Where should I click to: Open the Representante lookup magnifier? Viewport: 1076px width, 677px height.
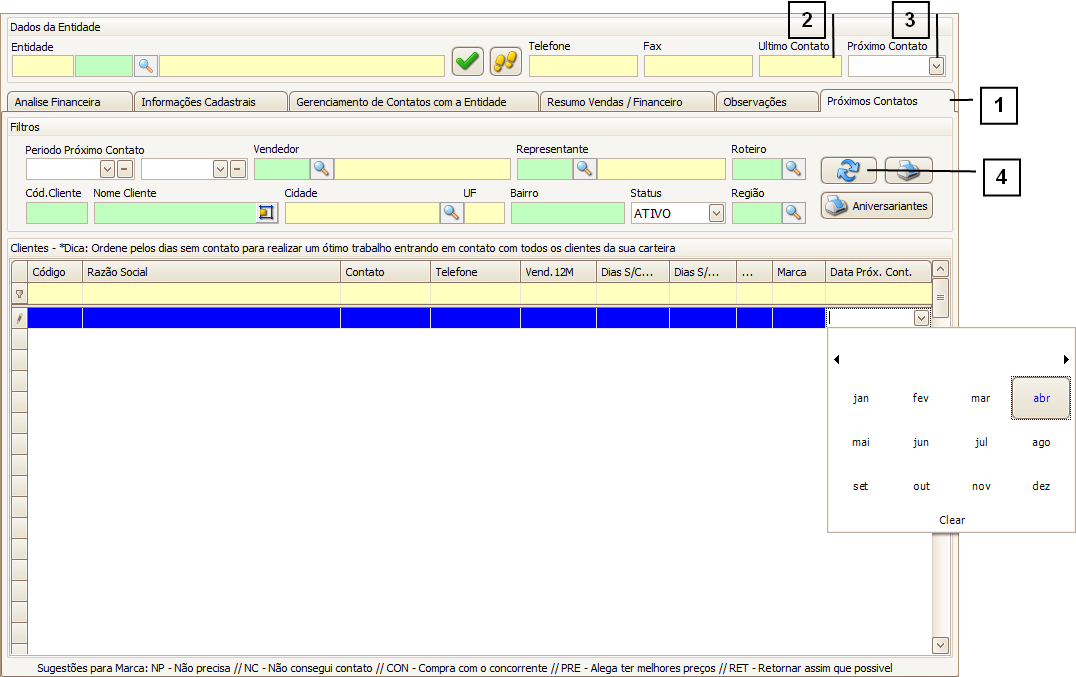pyautogui.click(x=585, y=169)
